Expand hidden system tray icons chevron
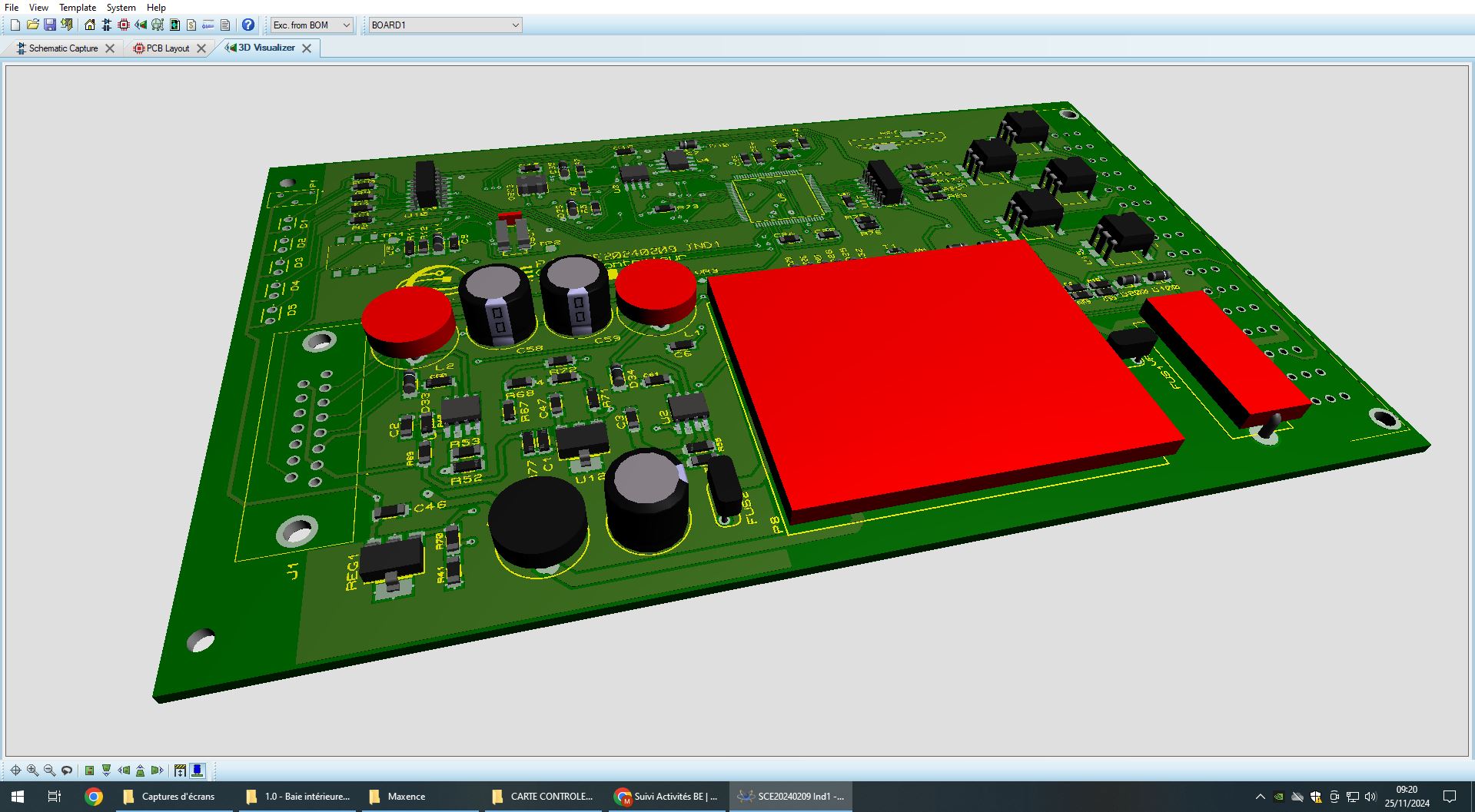 tap(1260, 797)
